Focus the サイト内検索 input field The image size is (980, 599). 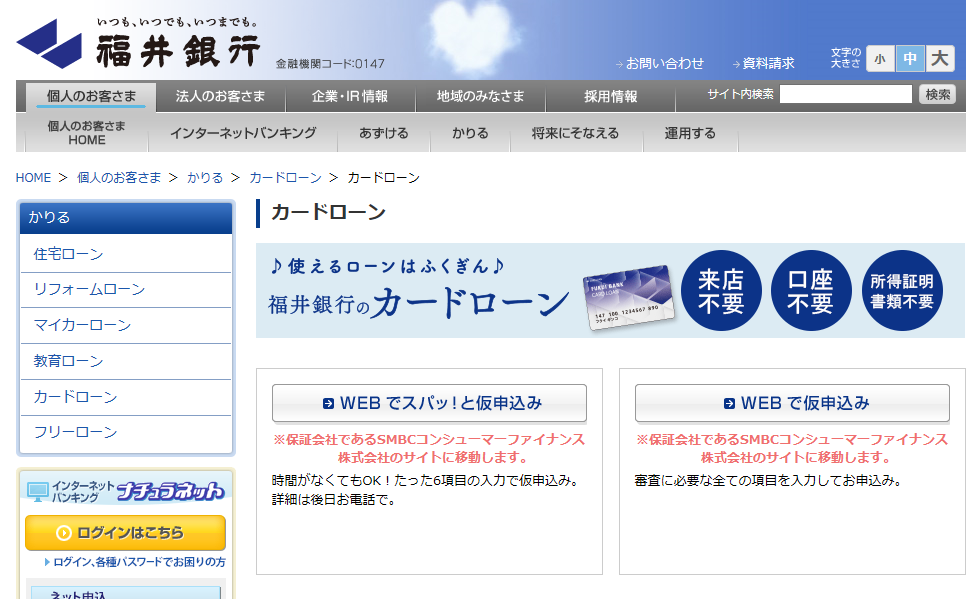846,94
